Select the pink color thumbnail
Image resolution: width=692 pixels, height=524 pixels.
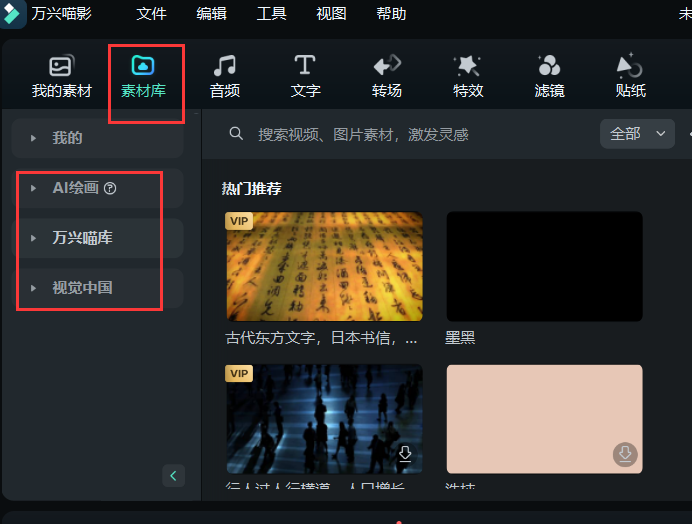click(545, 419)
